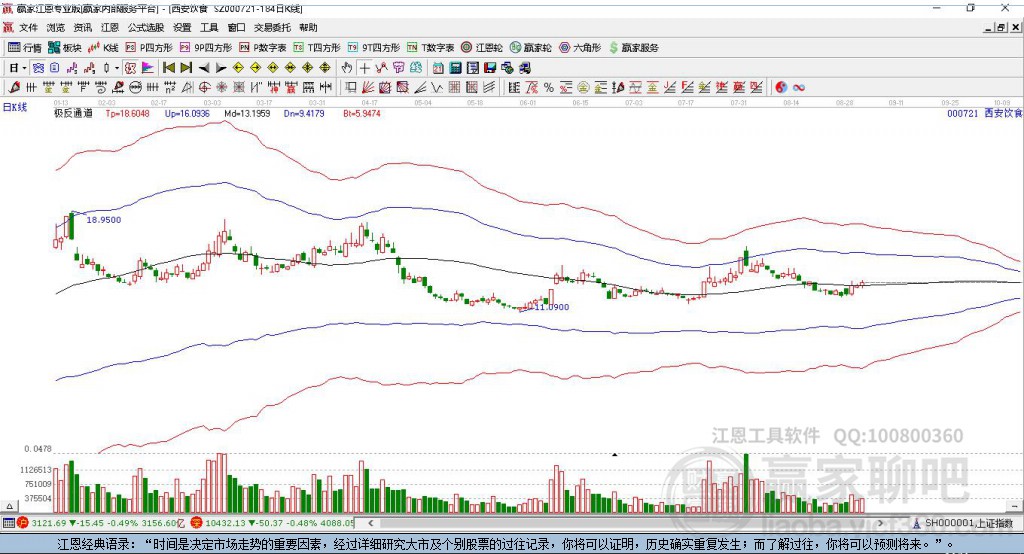The width and height of the screenshot is (1024, 554).
Task: Open the T数字表 tool
Action: click(430, 48)
